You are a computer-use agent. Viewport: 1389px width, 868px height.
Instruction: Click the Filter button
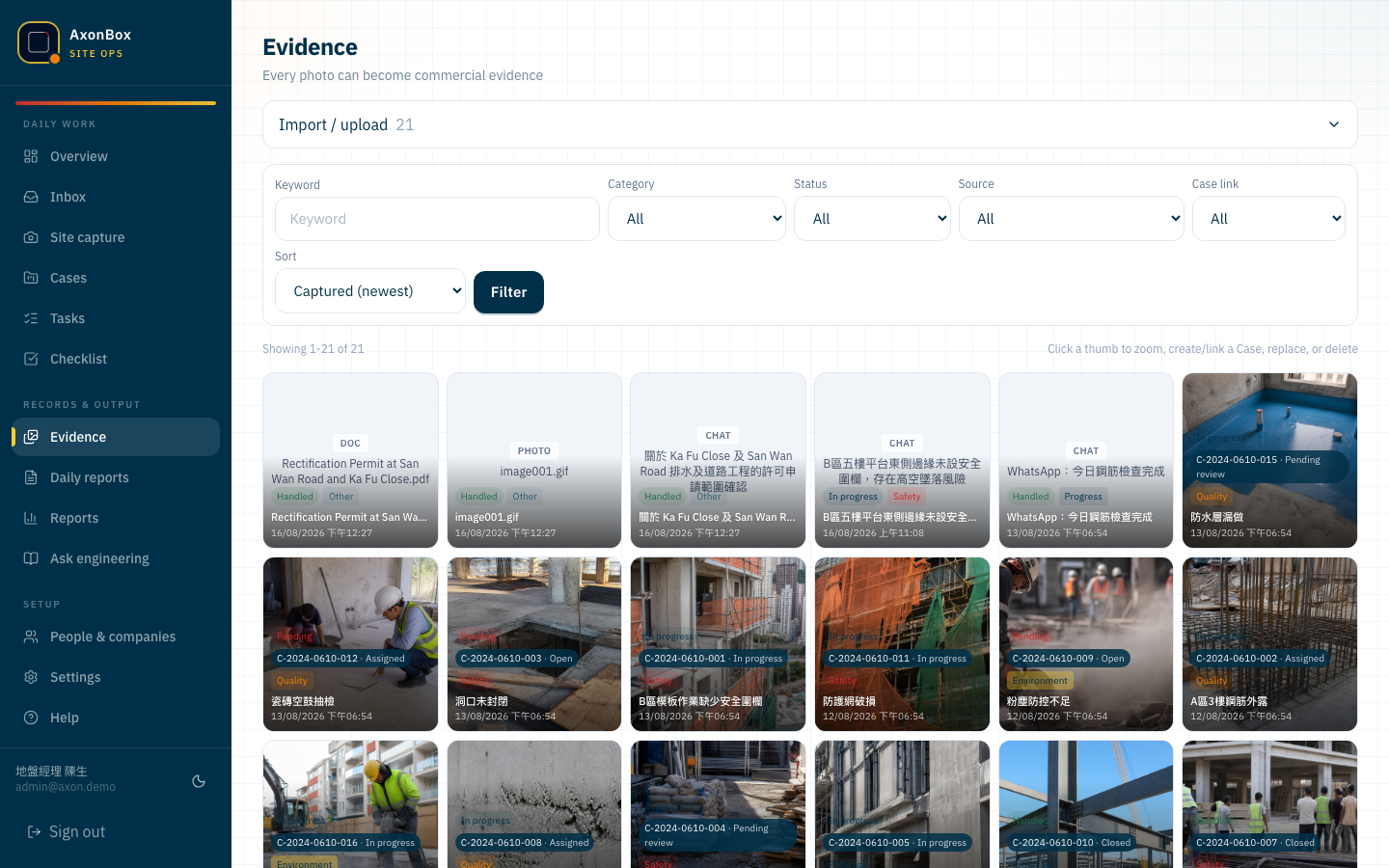(x=508, y=292)
